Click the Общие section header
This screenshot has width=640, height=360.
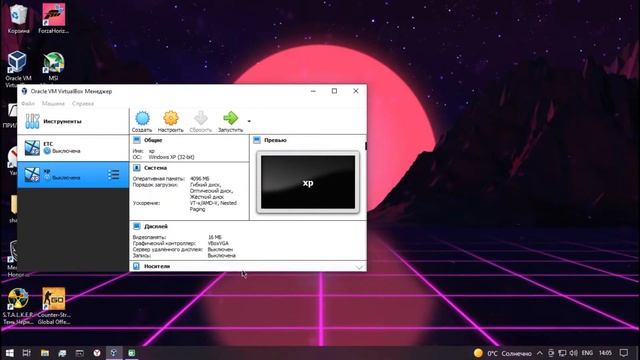coord(153,140)
